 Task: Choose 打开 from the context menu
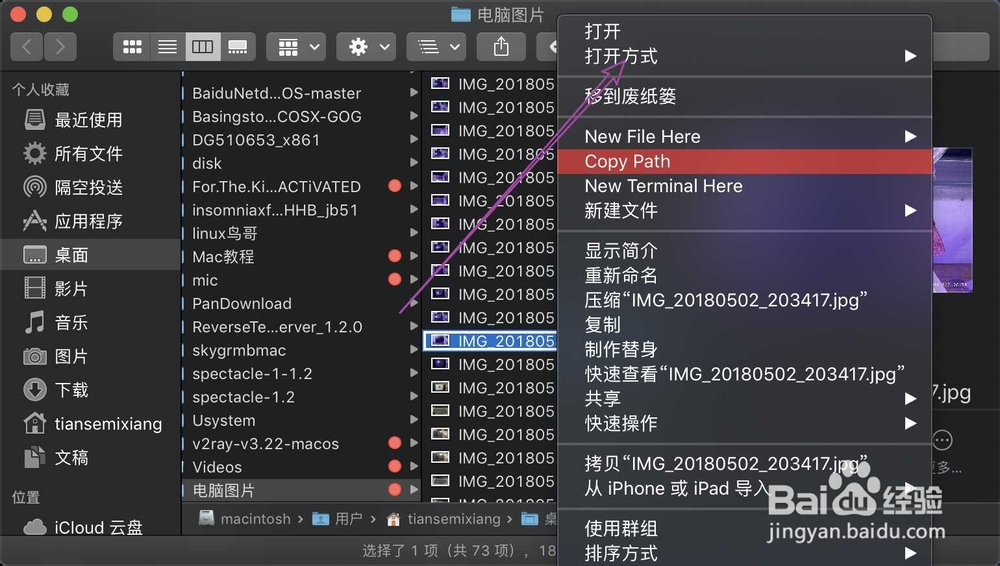click(744, 31)
